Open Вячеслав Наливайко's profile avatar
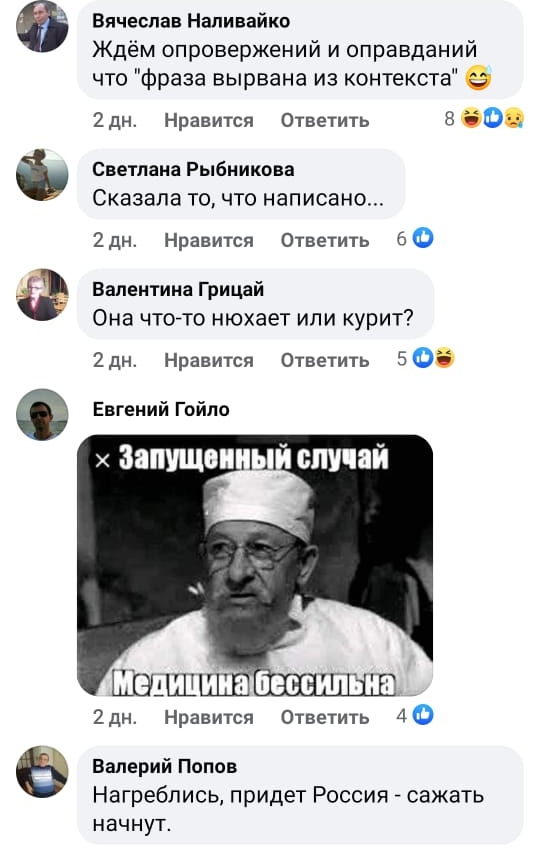Image resolution: width=540 pixels, height=850 pixels. point(42,27)
